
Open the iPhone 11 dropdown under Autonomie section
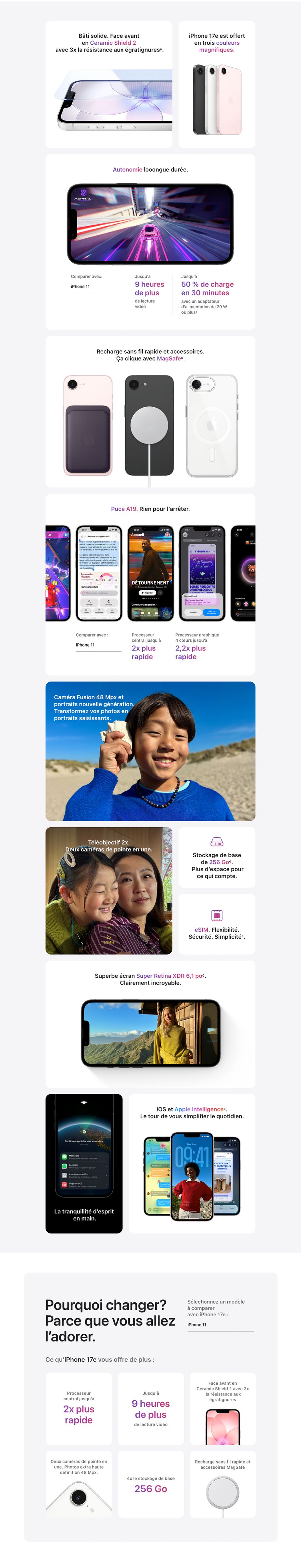[94, 287]
